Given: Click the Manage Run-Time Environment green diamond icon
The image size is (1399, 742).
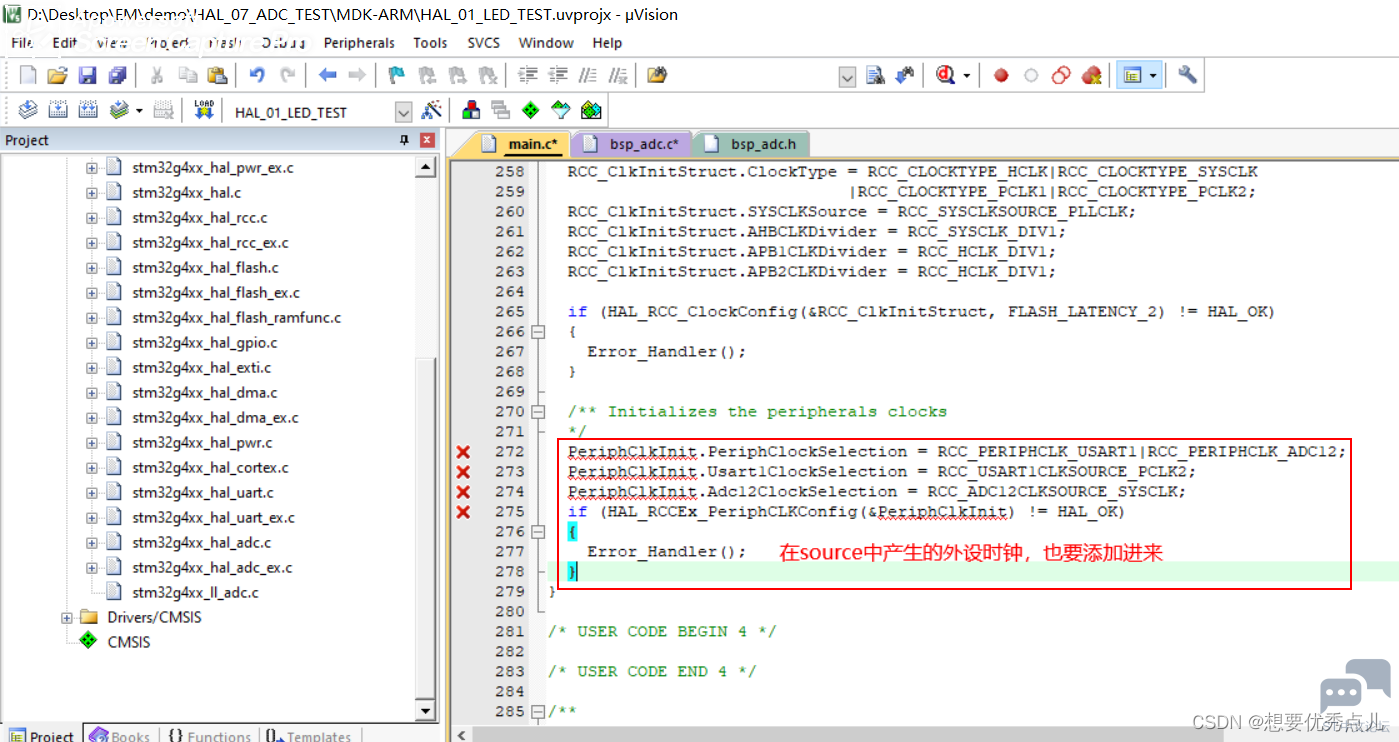Looking at the screenshot, I should 530,110.
